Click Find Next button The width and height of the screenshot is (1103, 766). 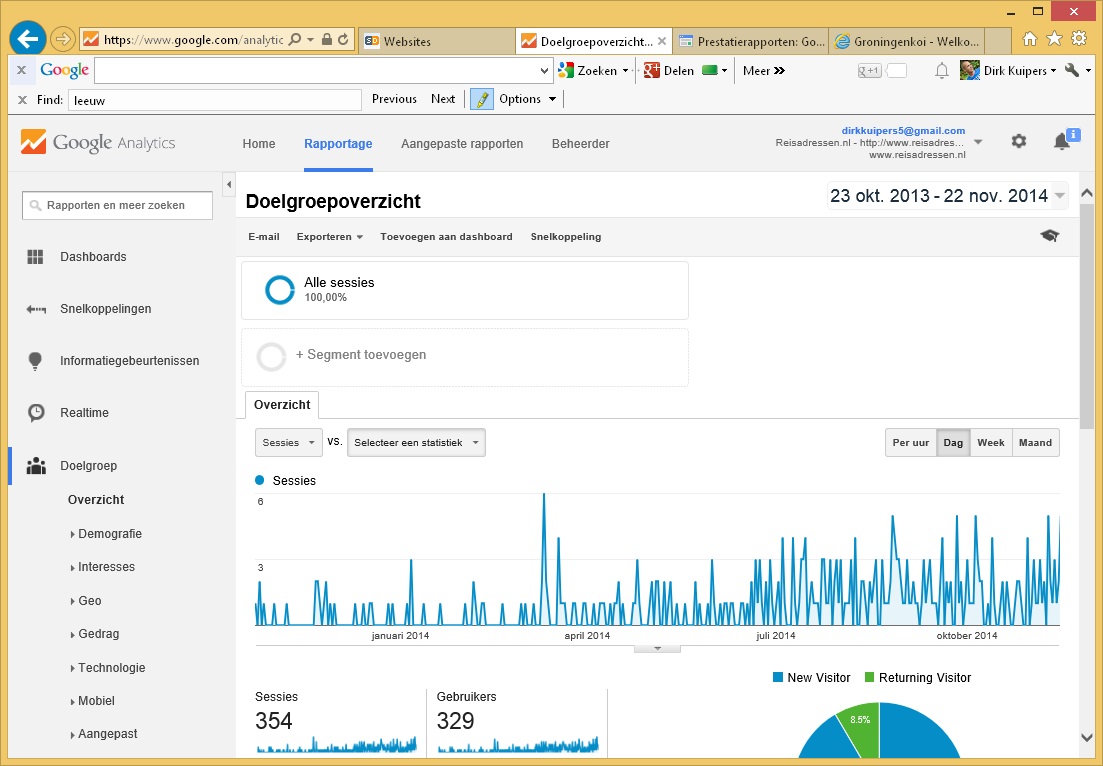(x=443, y=99)
